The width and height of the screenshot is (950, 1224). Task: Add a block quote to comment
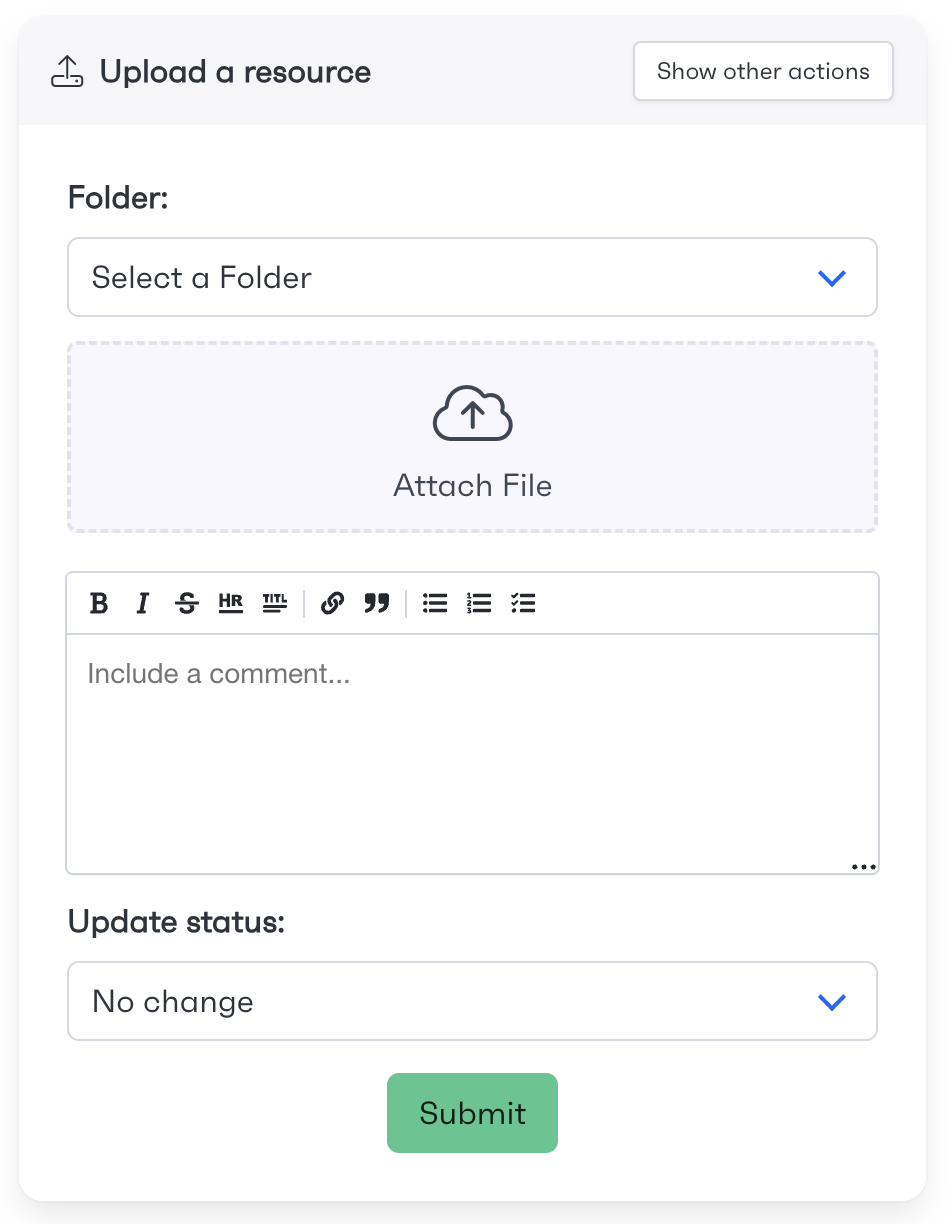point(376,603)
